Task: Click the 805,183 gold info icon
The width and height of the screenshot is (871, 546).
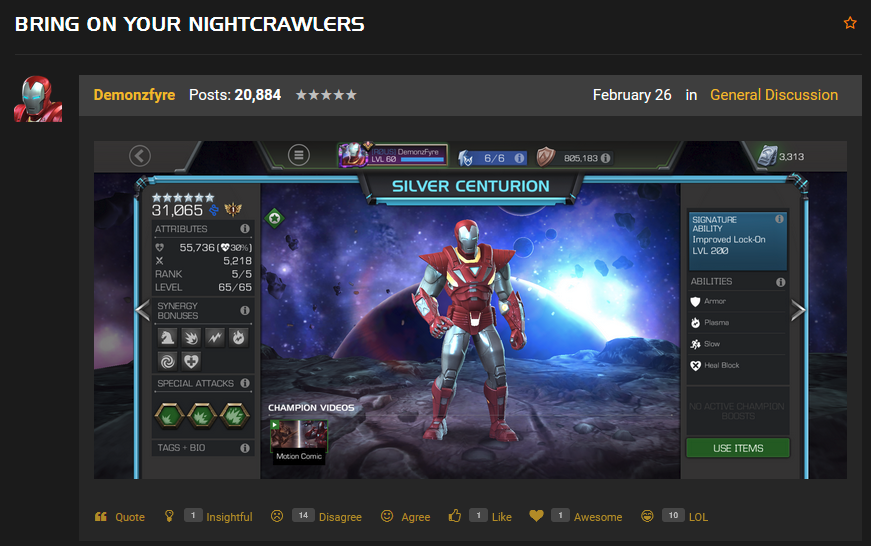Action: [605, 158]
